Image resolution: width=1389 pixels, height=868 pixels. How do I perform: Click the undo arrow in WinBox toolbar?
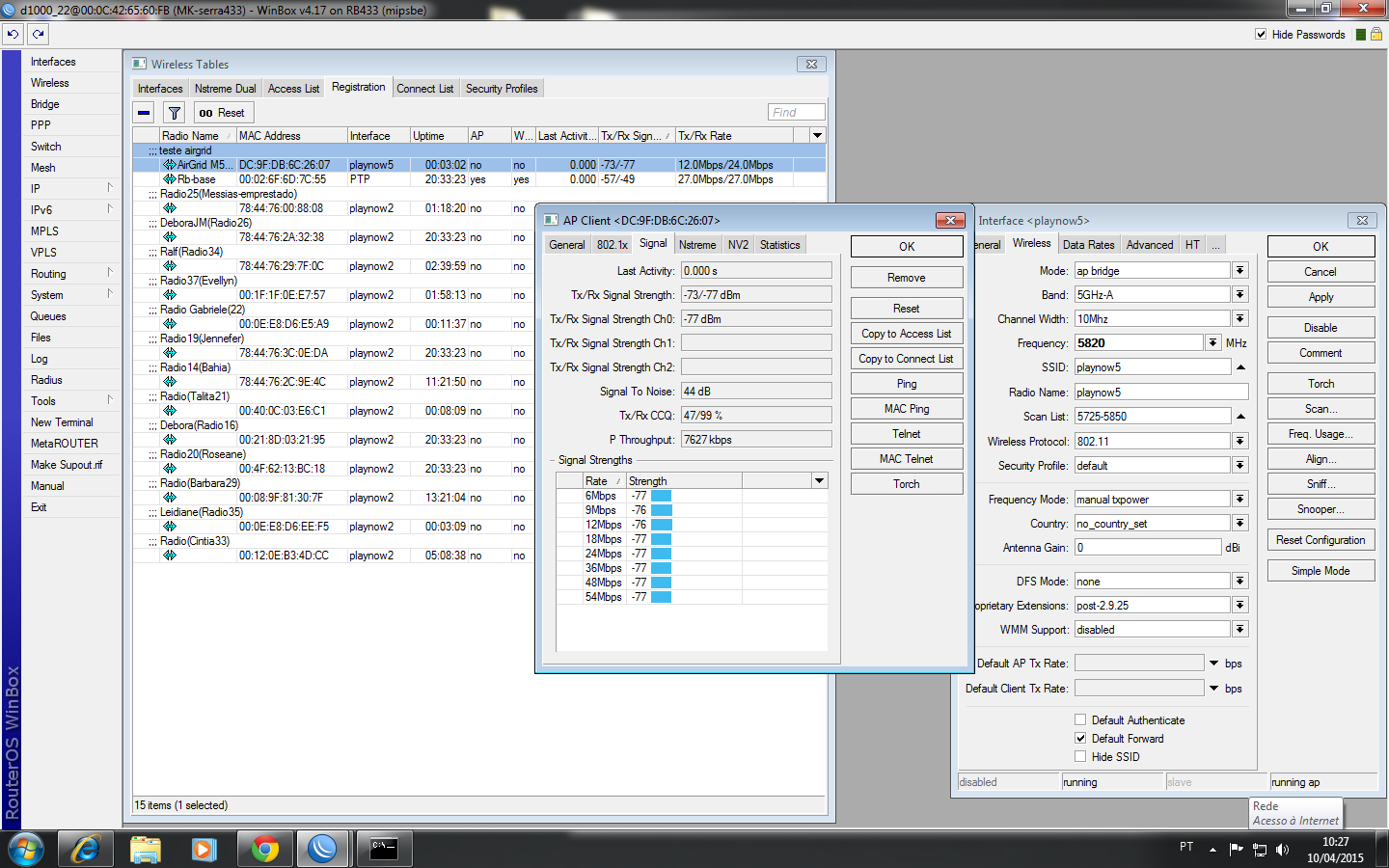tap(13, 34)
